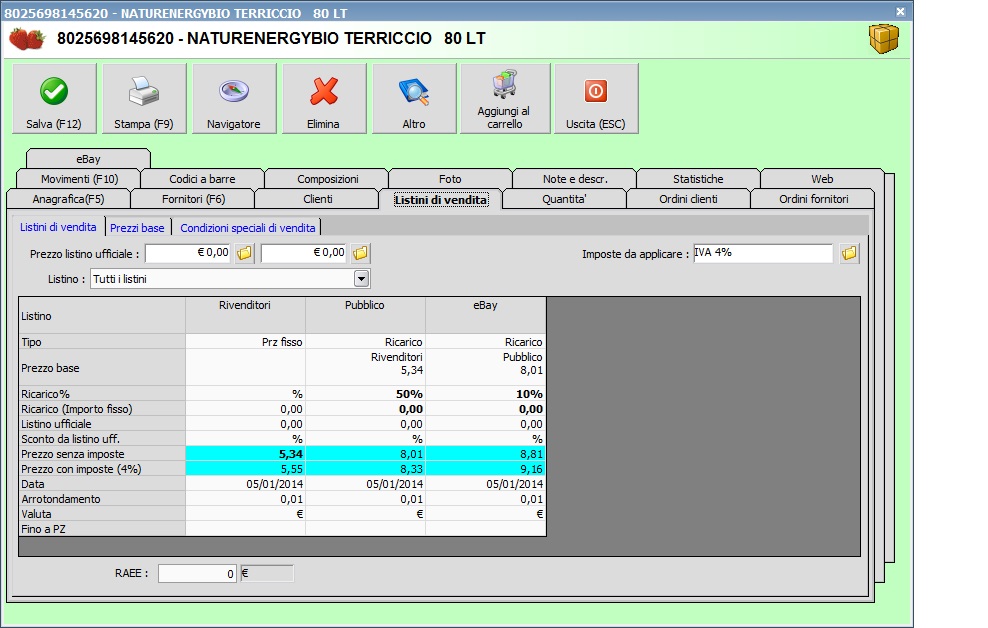
Task: Switch to Prezzi base sub-tab
Action: coord(137,227)
